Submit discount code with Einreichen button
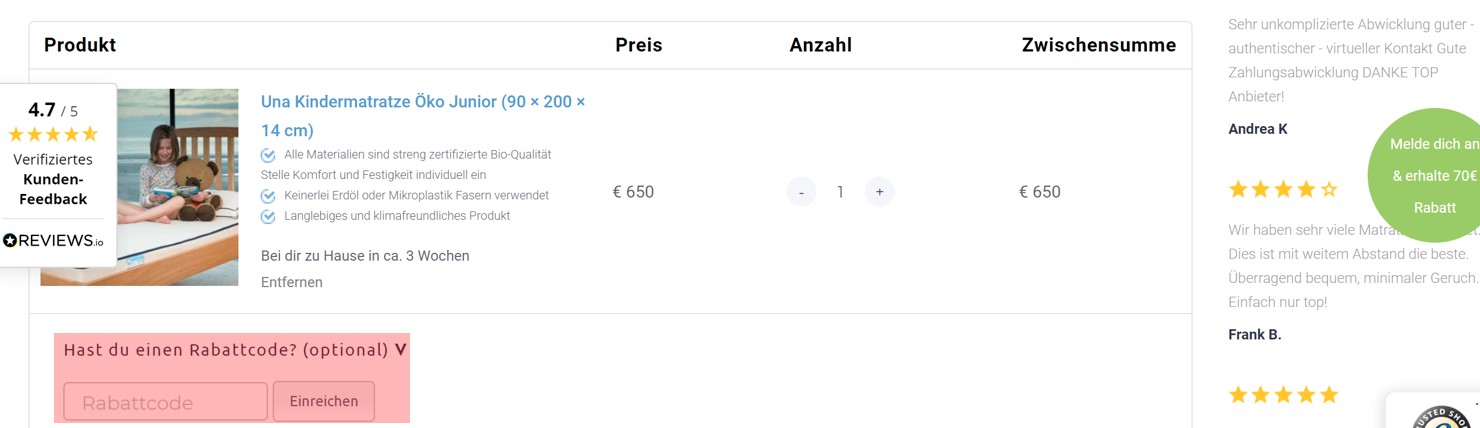Viewport: 1480px width, 428px height. (324, 401)
